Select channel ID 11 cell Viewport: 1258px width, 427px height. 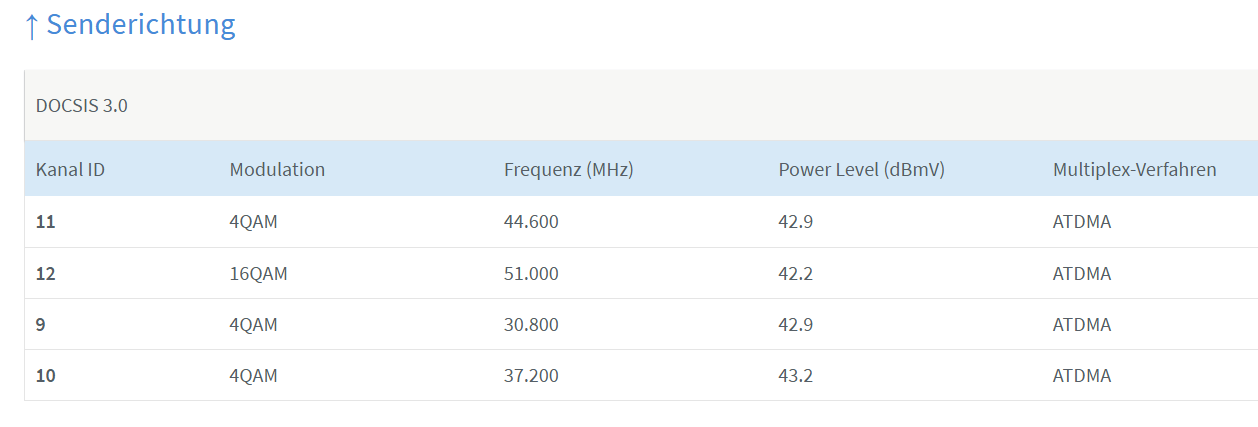click(45, 222)
